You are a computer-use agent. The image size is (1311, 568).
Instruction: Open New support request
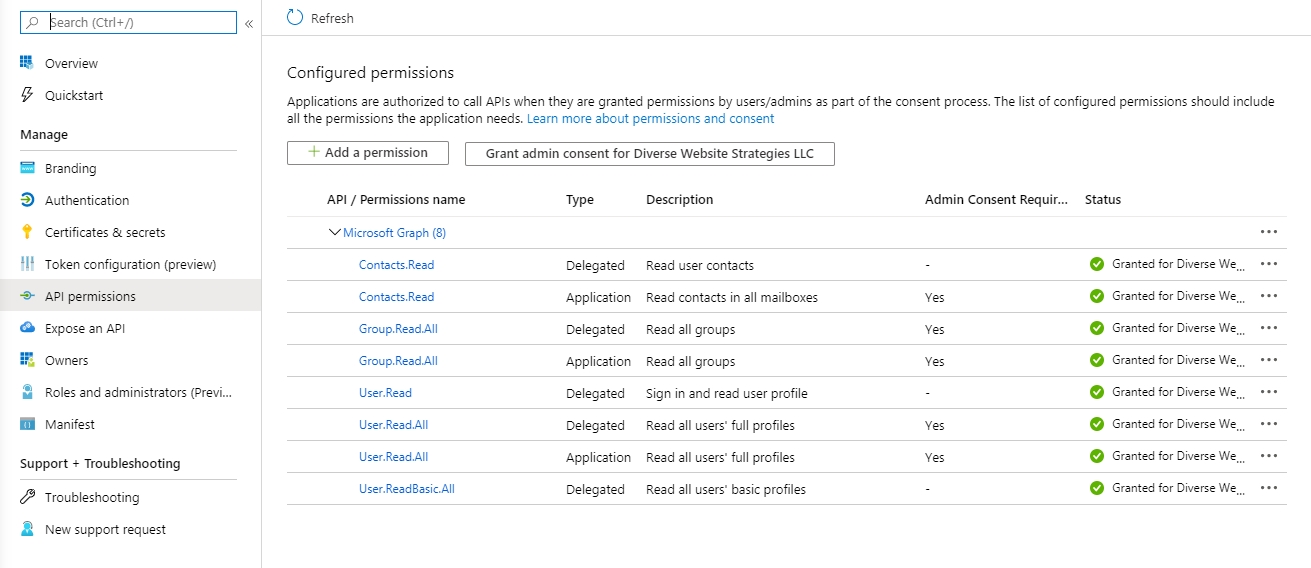point(105,529)
